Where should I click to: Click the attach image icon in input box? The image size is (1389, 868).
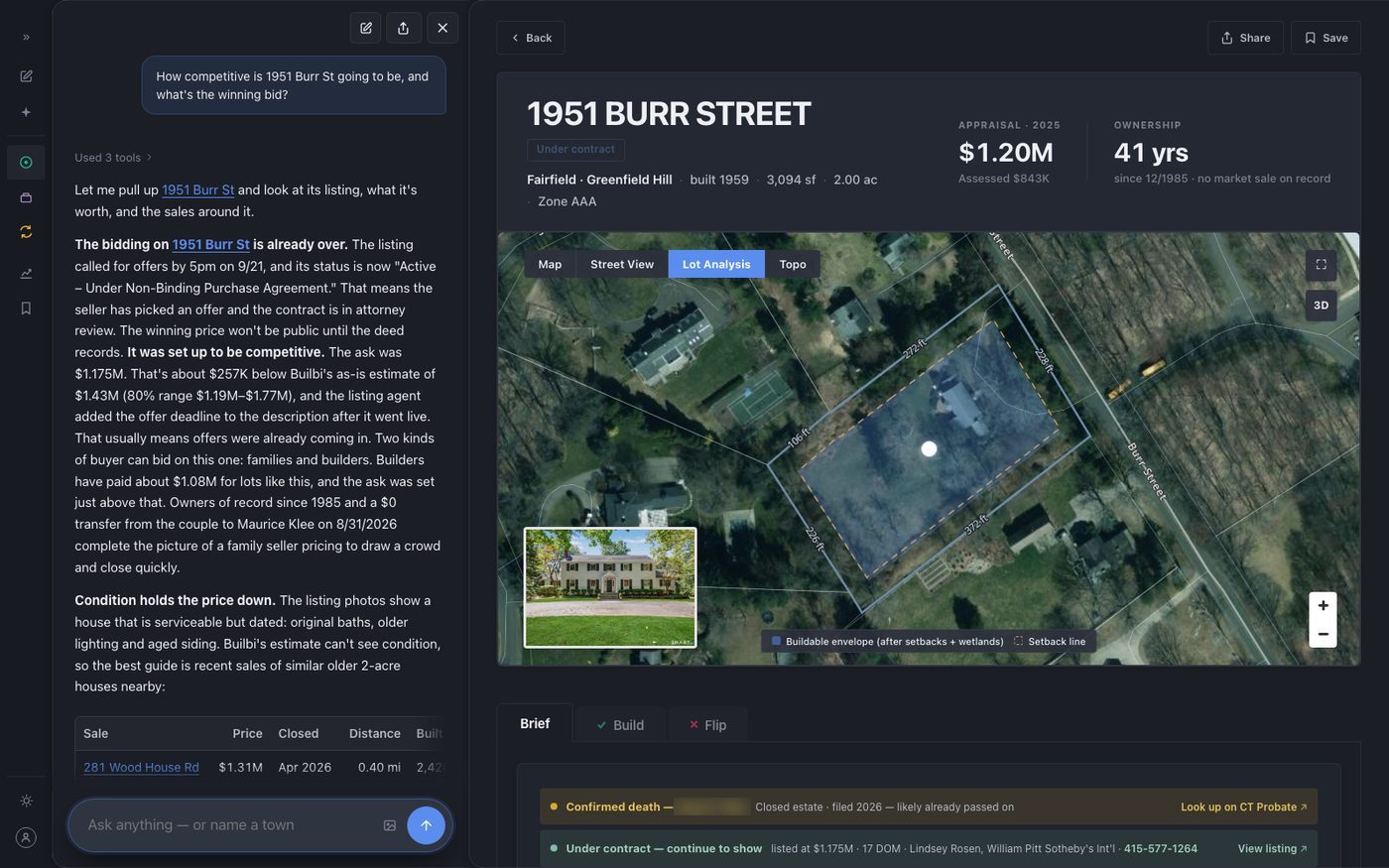click(x=390, y=825)
